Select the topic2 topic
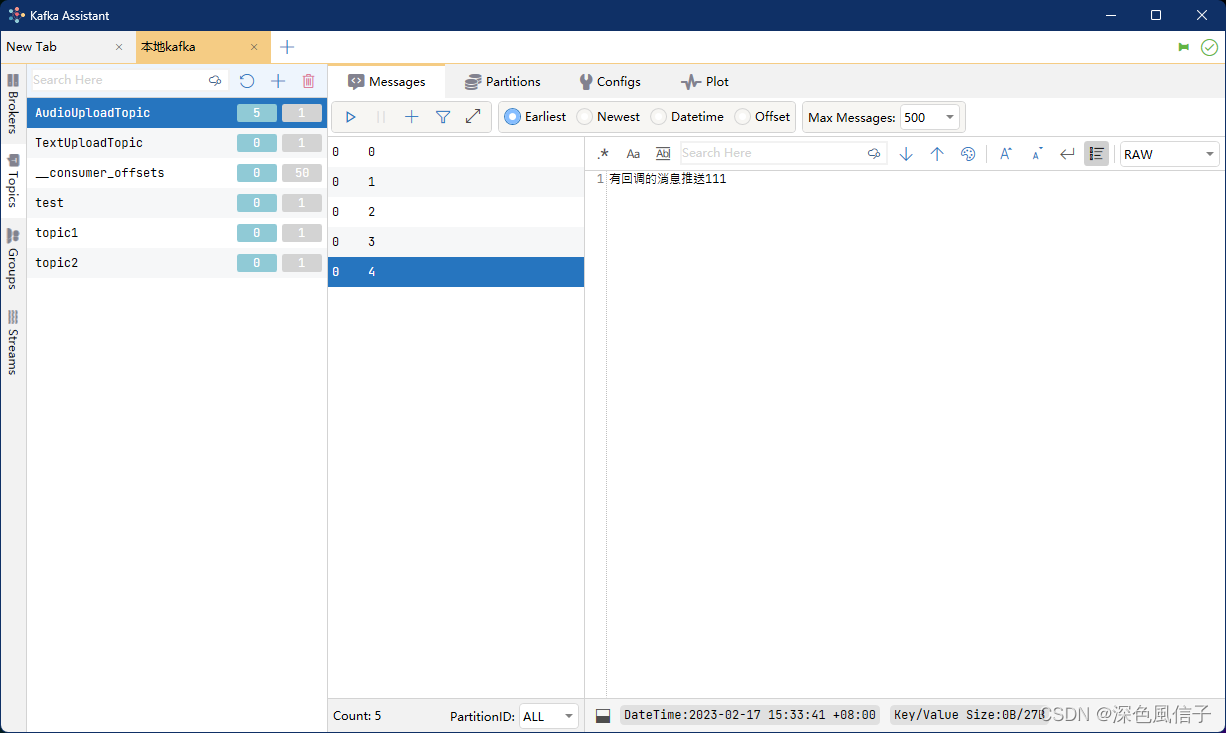 (x=177, y=263)
